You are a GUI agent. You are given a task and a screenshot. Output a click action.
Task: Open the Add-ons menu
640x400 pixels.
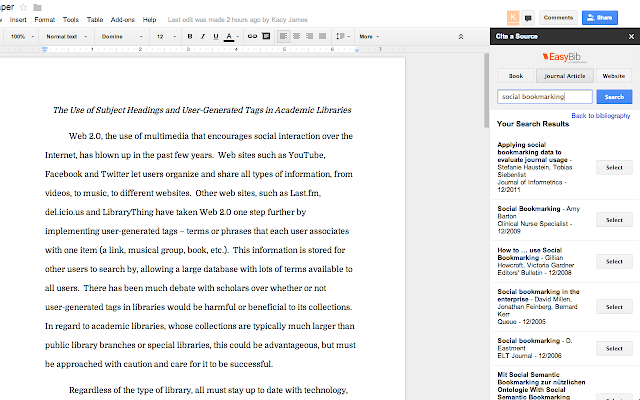[x=122, y=19]
